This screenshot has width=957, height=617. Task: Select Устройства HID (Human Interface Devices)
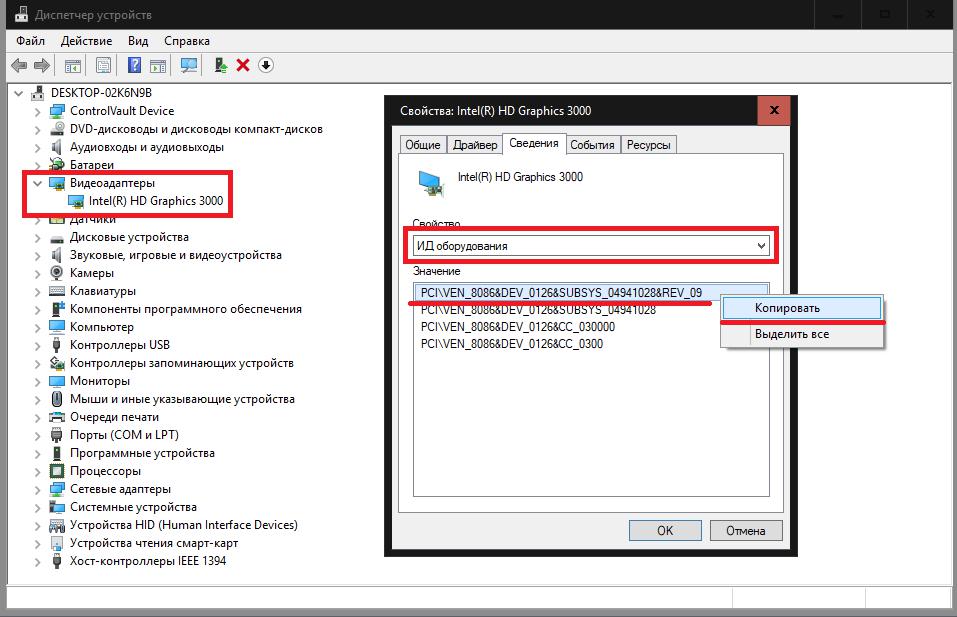pos(184,525)
